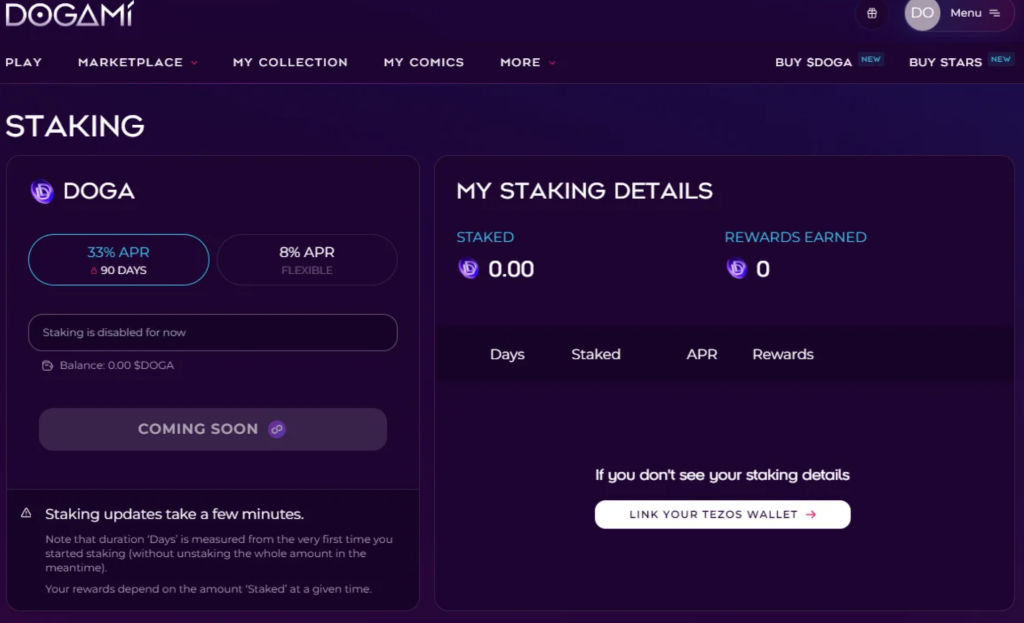Click the wallet icon beside Balance

[48, 366]
